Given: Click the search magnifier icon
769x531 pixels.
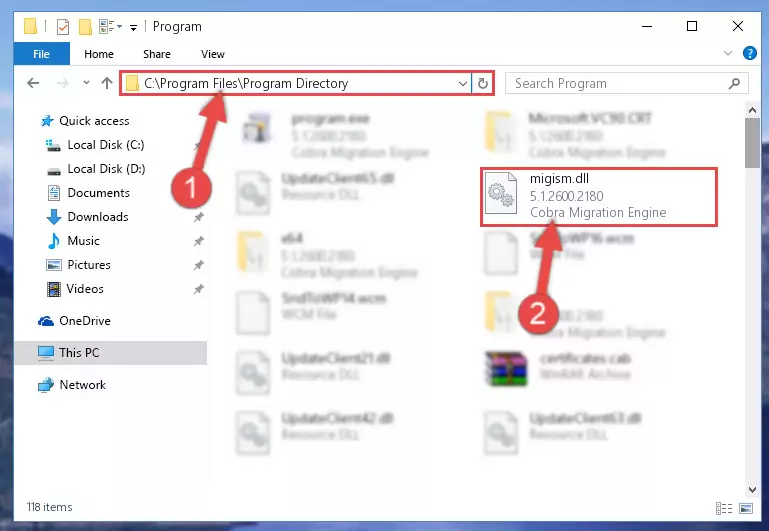Looking at the screenshot, I should (734, 83).
